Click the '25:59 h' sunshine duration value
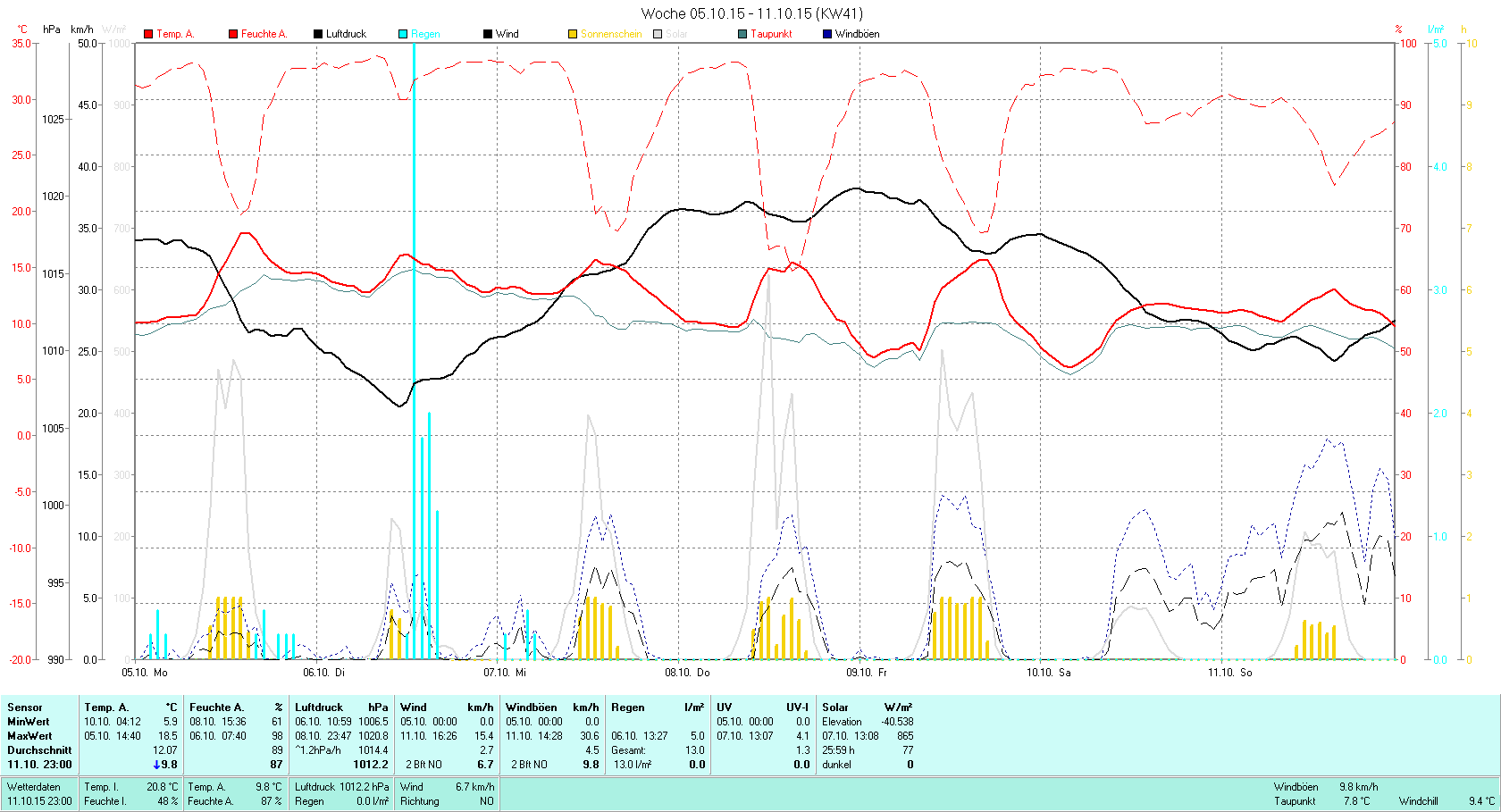 [x=838, y=749]
